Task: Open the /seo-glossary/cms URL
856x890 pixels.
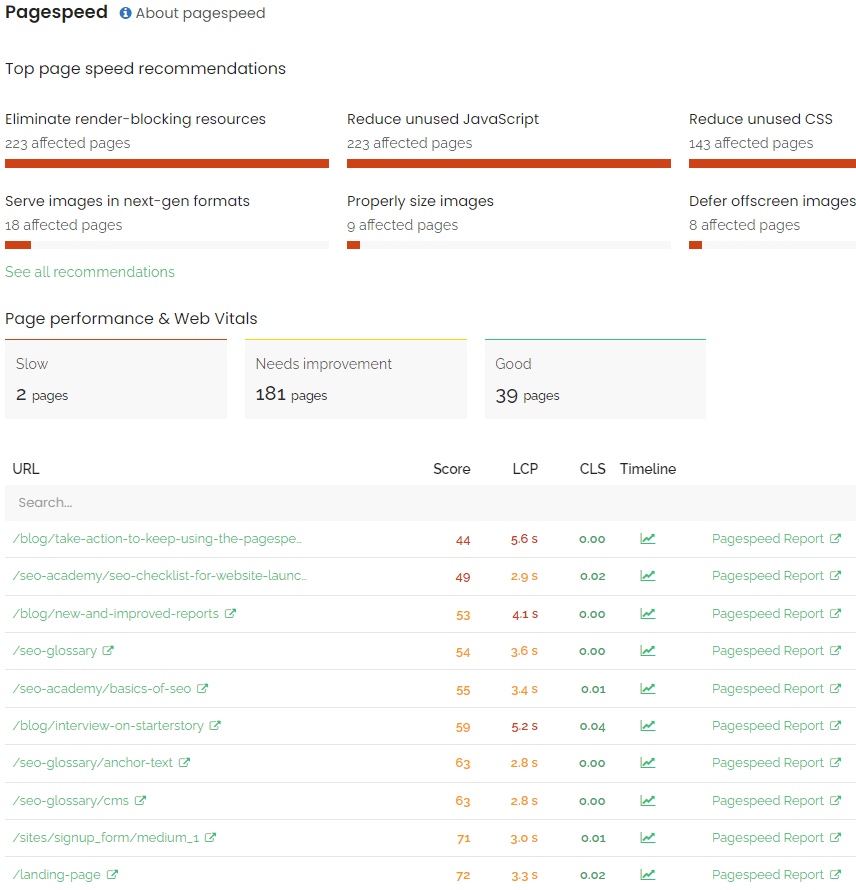Action: click(x=71, y=800)
